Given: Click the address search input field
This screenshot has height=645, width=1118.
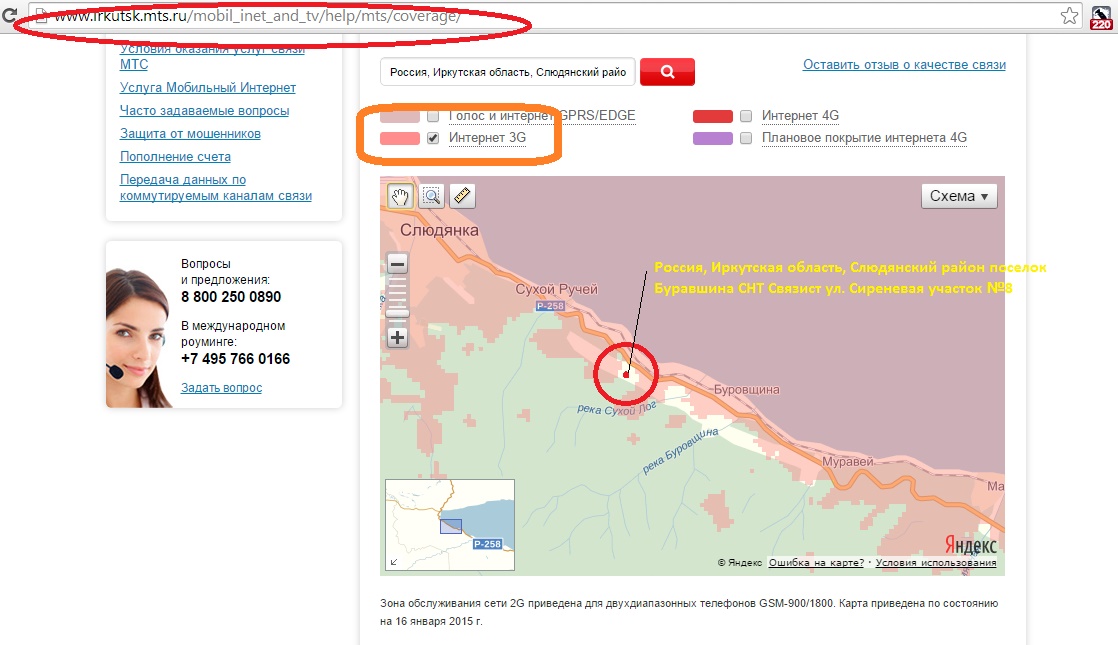Looking at the screenshot, I should 508,72.
